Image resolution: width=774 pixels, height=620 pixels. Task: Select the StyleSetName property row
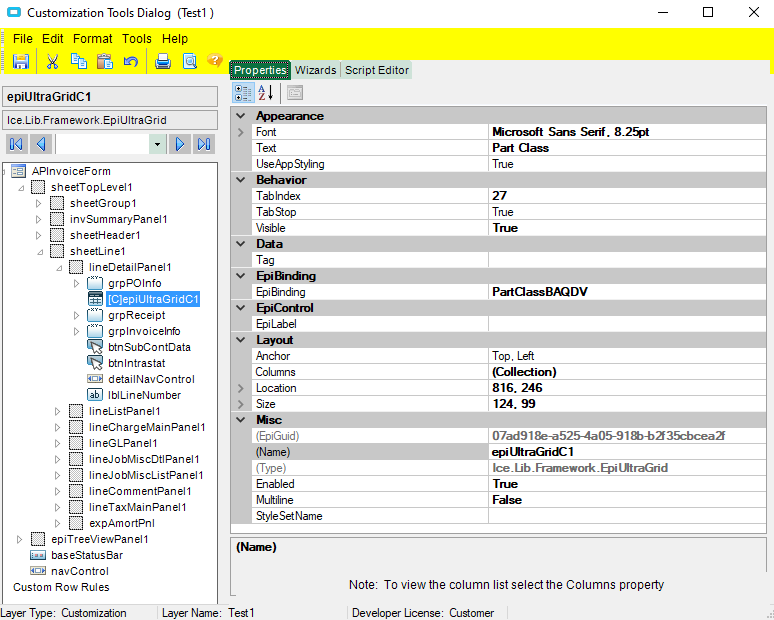509,516
